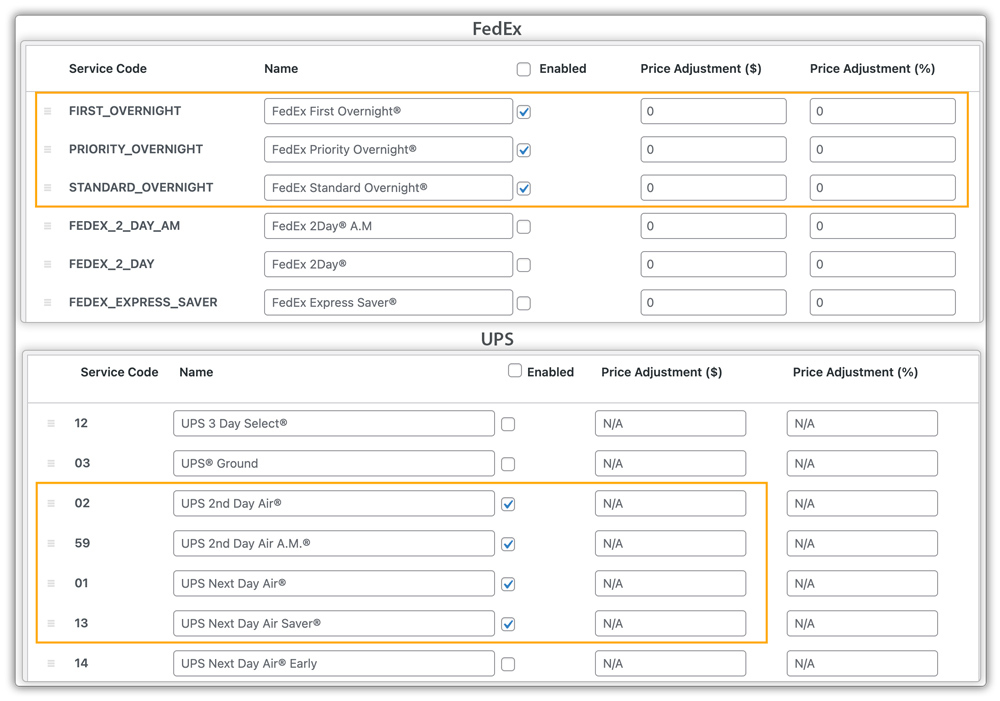Click UPS service code 59 text

82,543
